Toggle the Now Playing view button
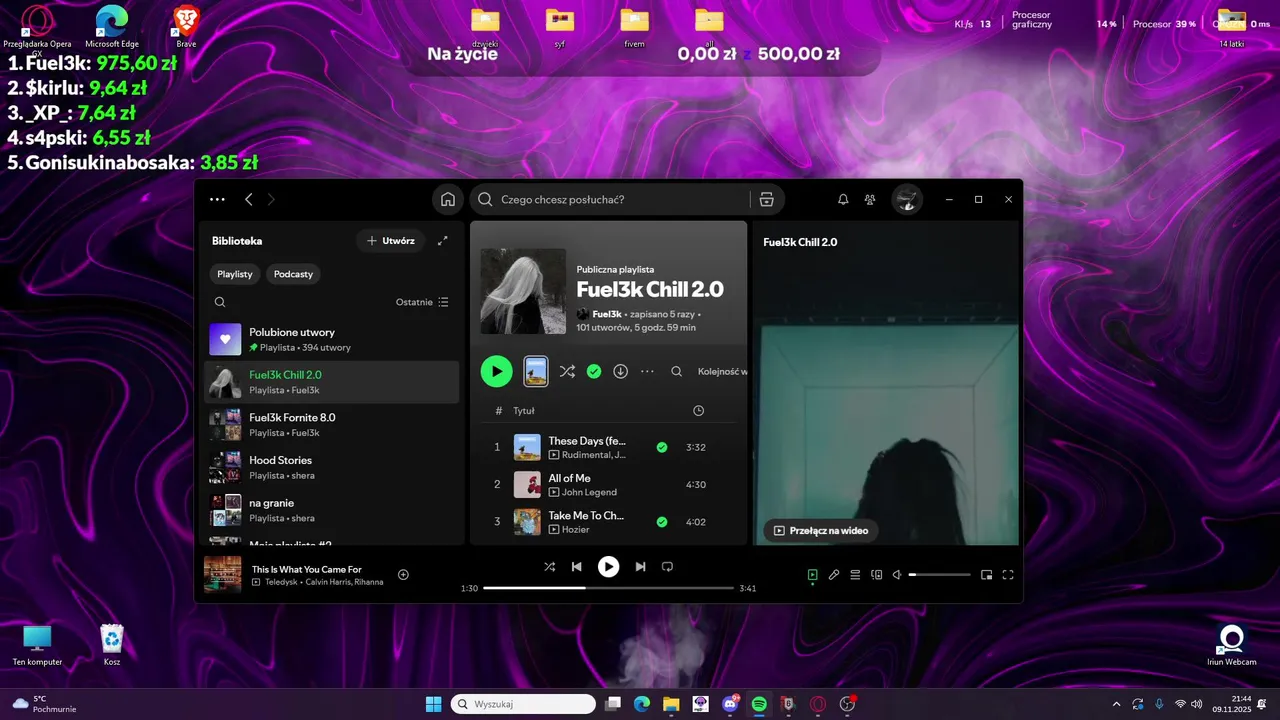Viewport: 1280px width, 720px height. click(x=812, y=575)
